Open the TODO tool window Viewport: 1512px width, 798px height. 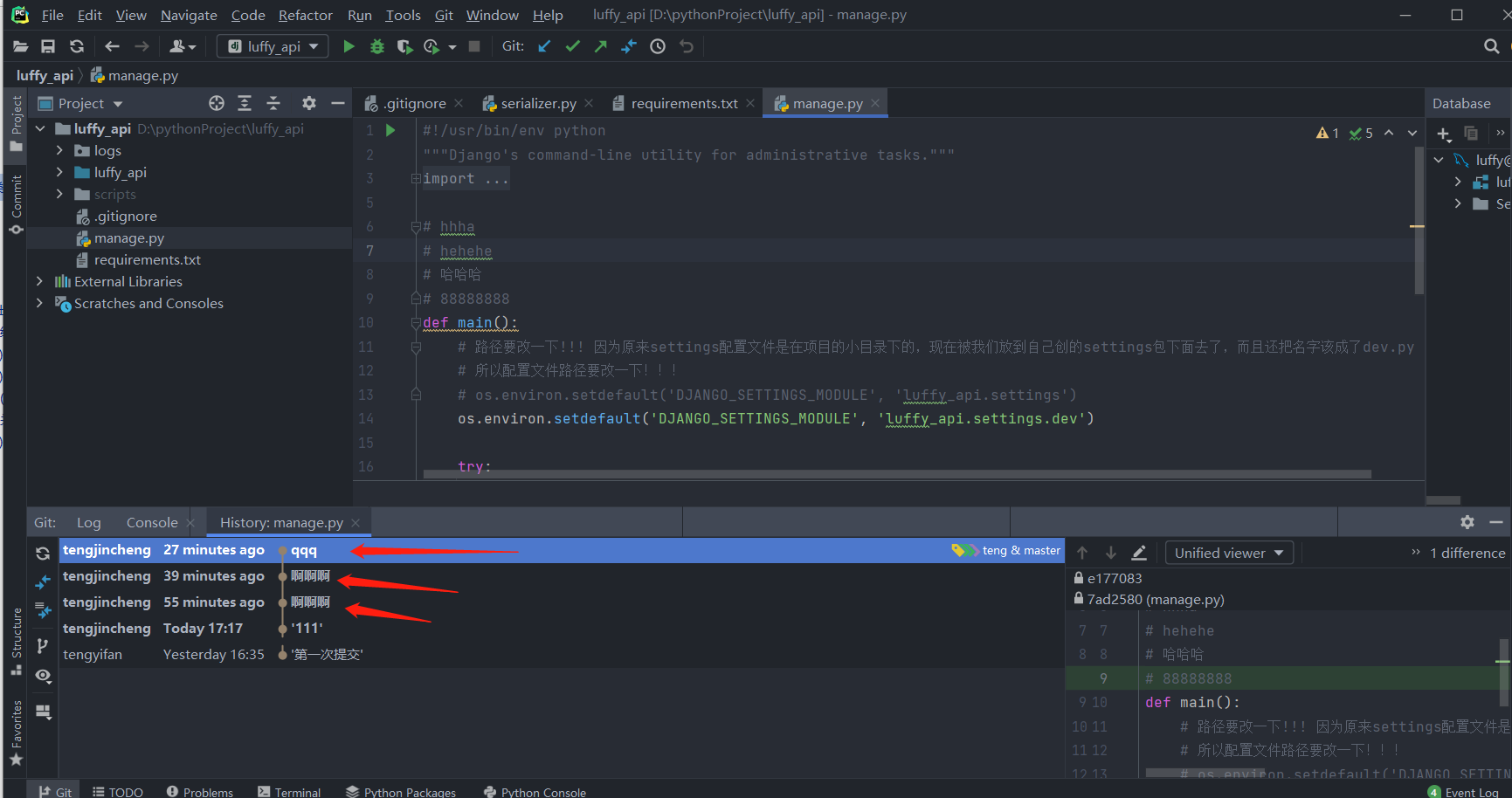pyautogui.click(x=118, y=792)
